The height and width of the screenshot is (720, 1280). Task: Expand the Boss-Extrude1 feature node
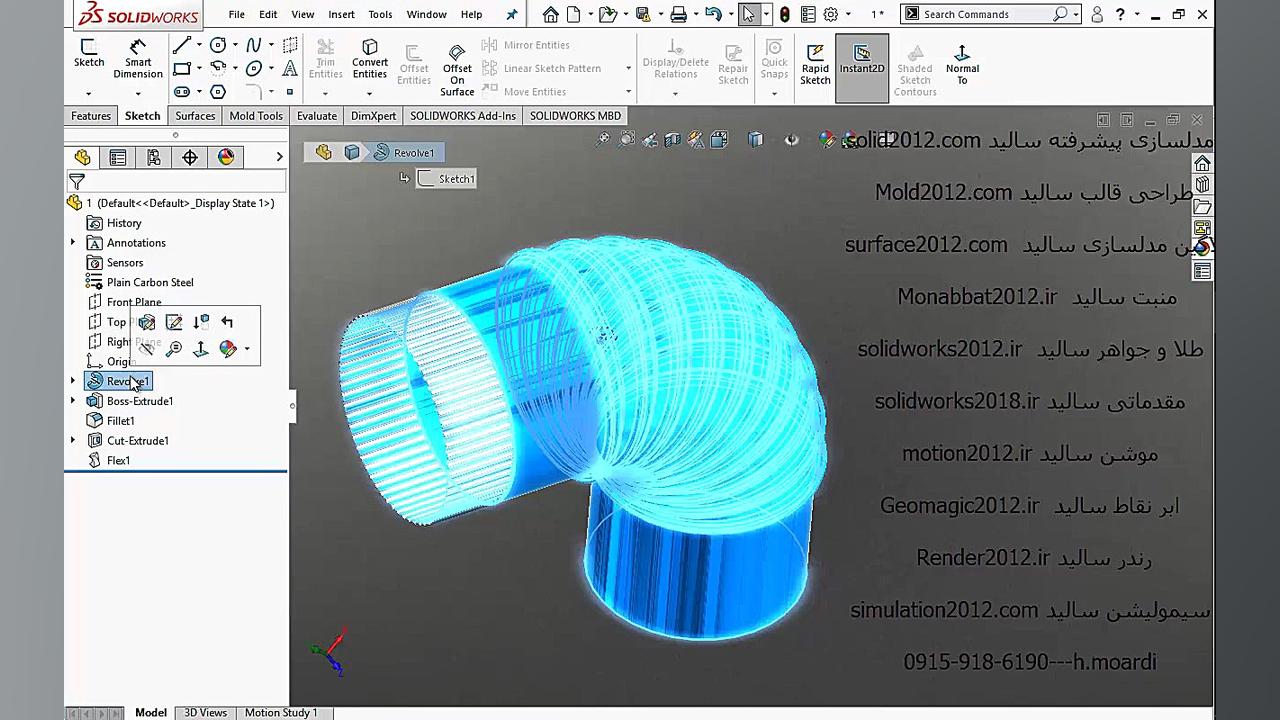tap(72, 401)
